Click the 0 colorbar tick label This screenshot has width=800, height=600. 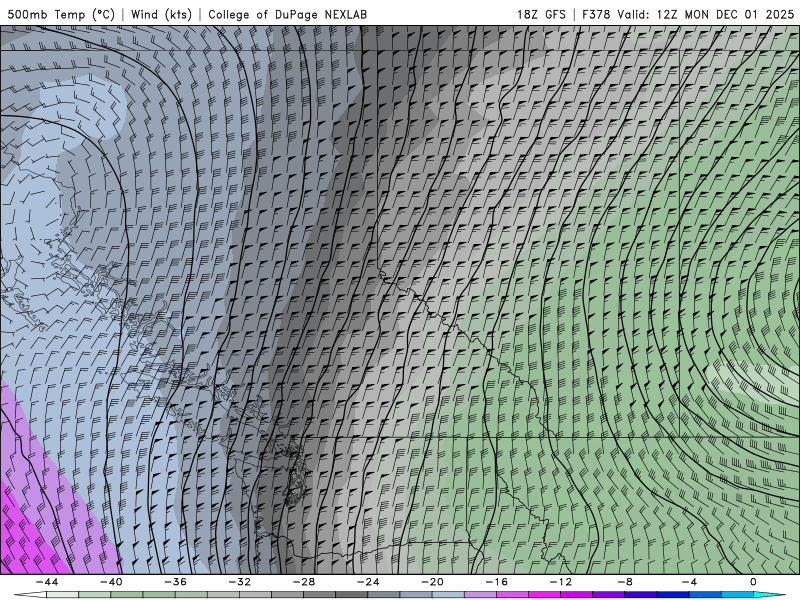tap(754, 582)
